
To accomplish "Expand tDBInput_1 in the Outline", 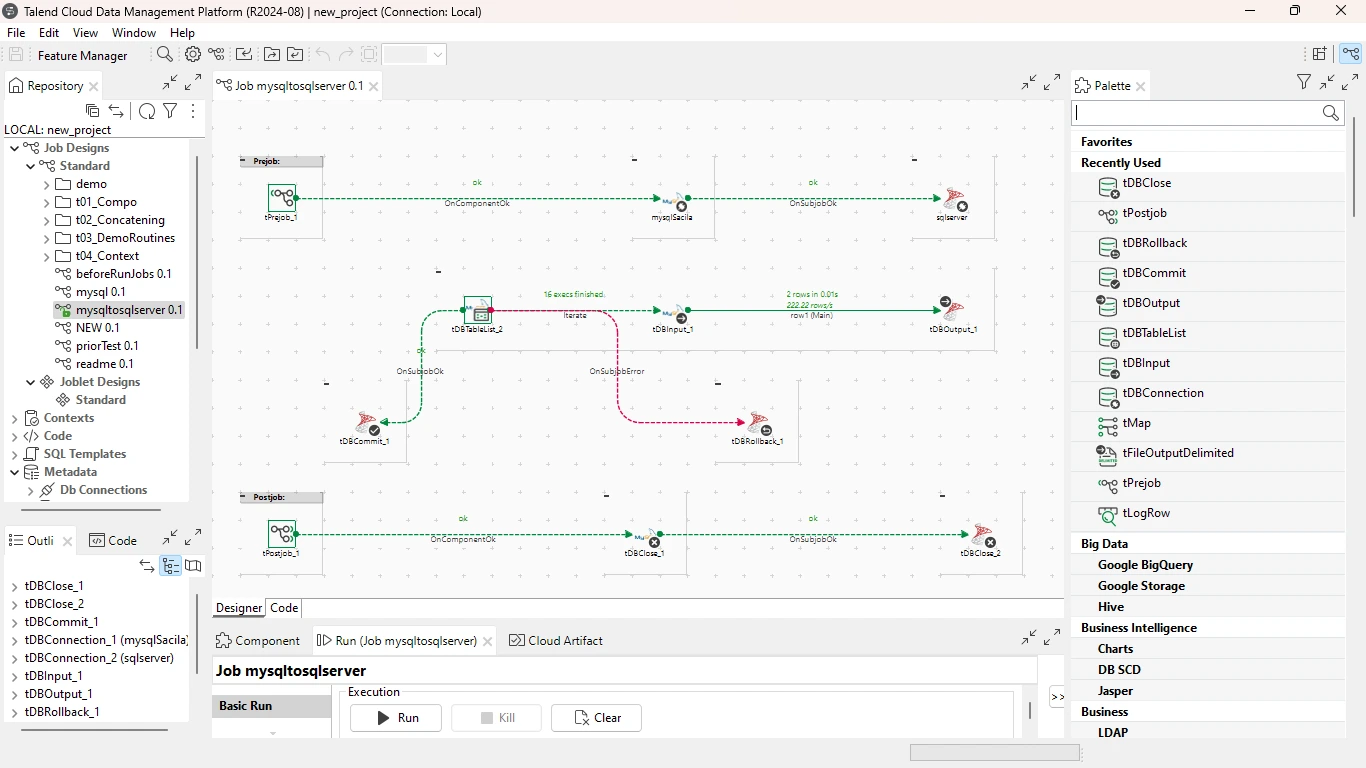I will pyautogui.click(x=14, y=676).
